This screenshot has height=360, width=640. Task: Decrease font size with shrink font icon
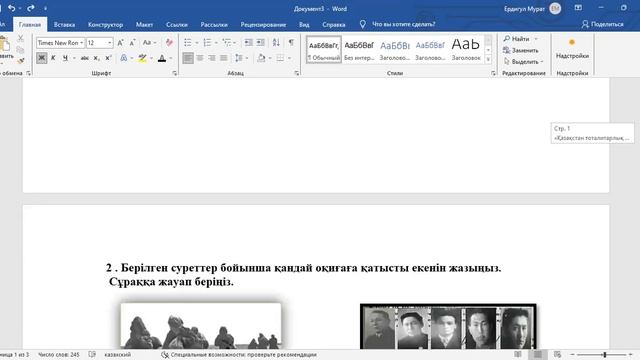pos(132,43)
